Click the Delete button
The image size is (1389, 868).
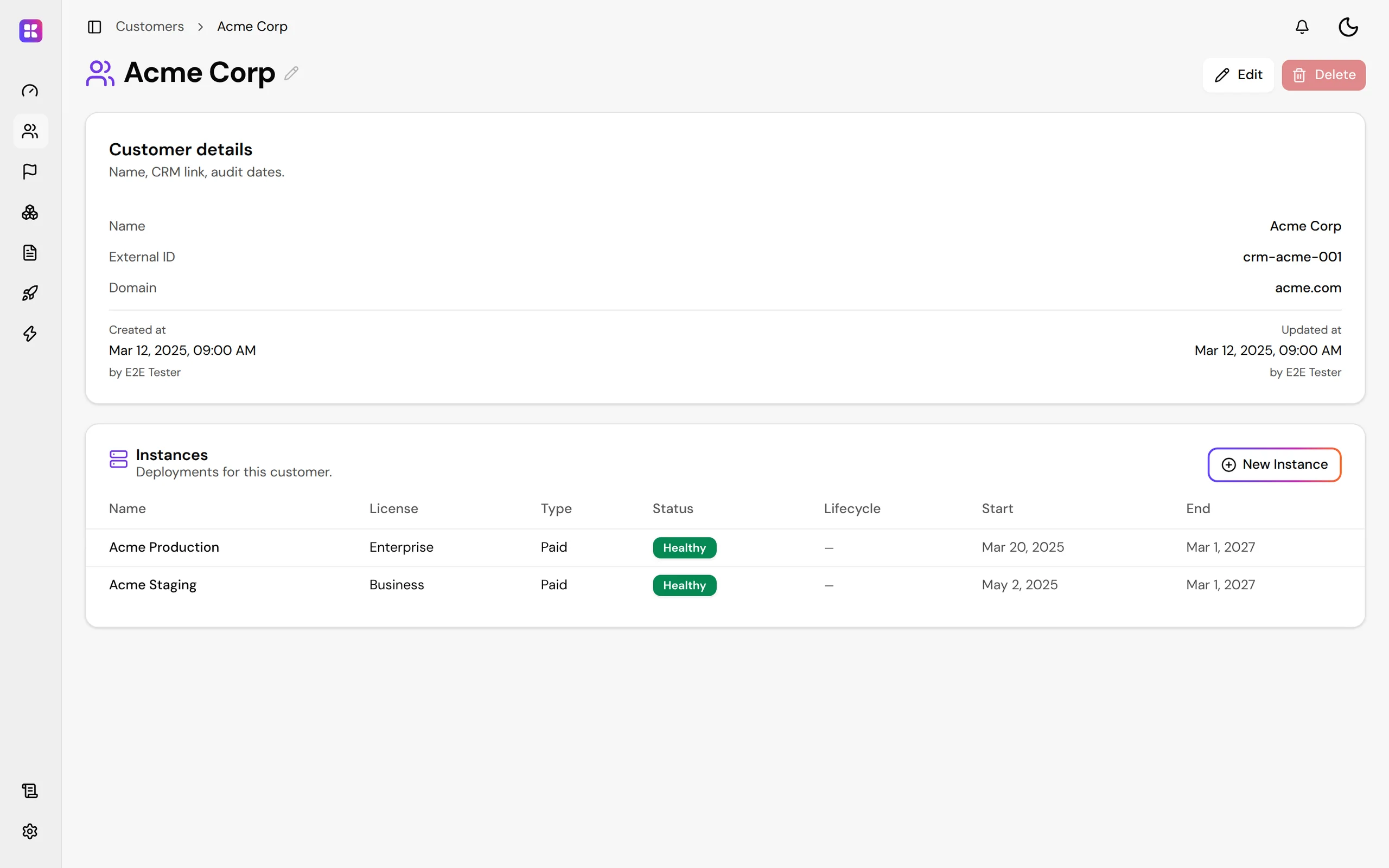1323,75
